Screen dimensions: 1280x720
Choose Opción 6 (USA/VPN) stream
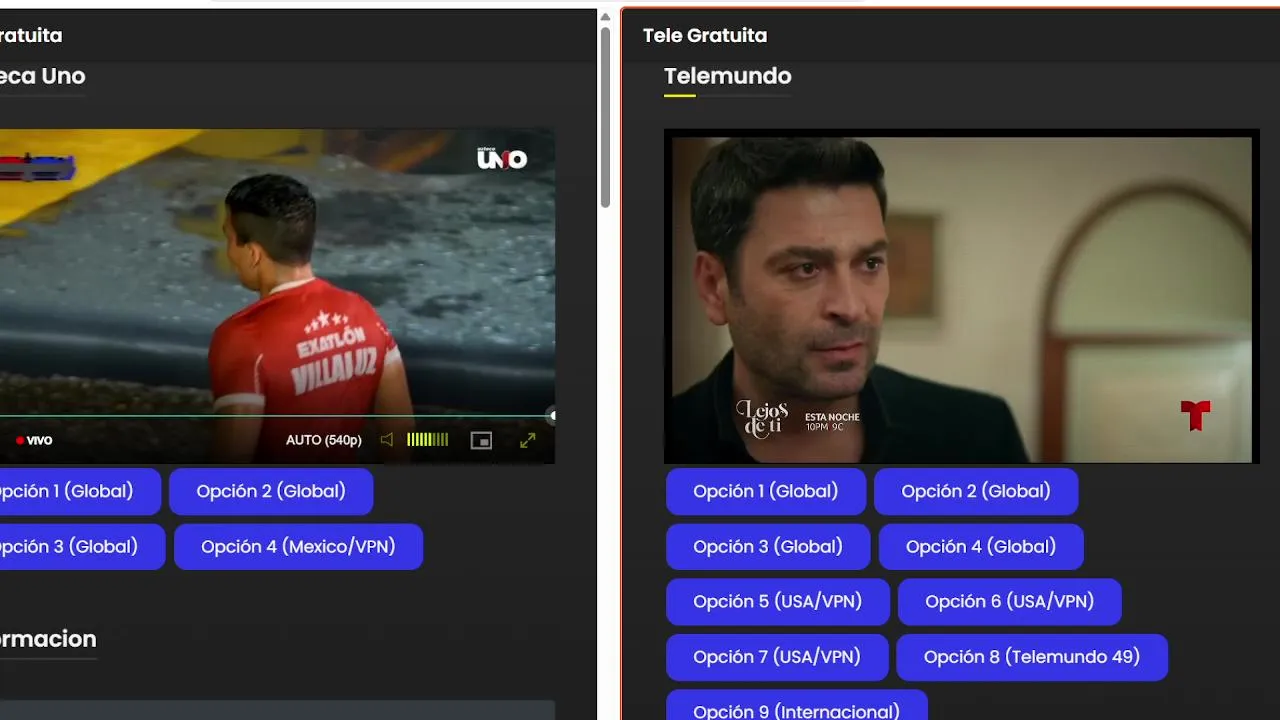(1009, 601)
